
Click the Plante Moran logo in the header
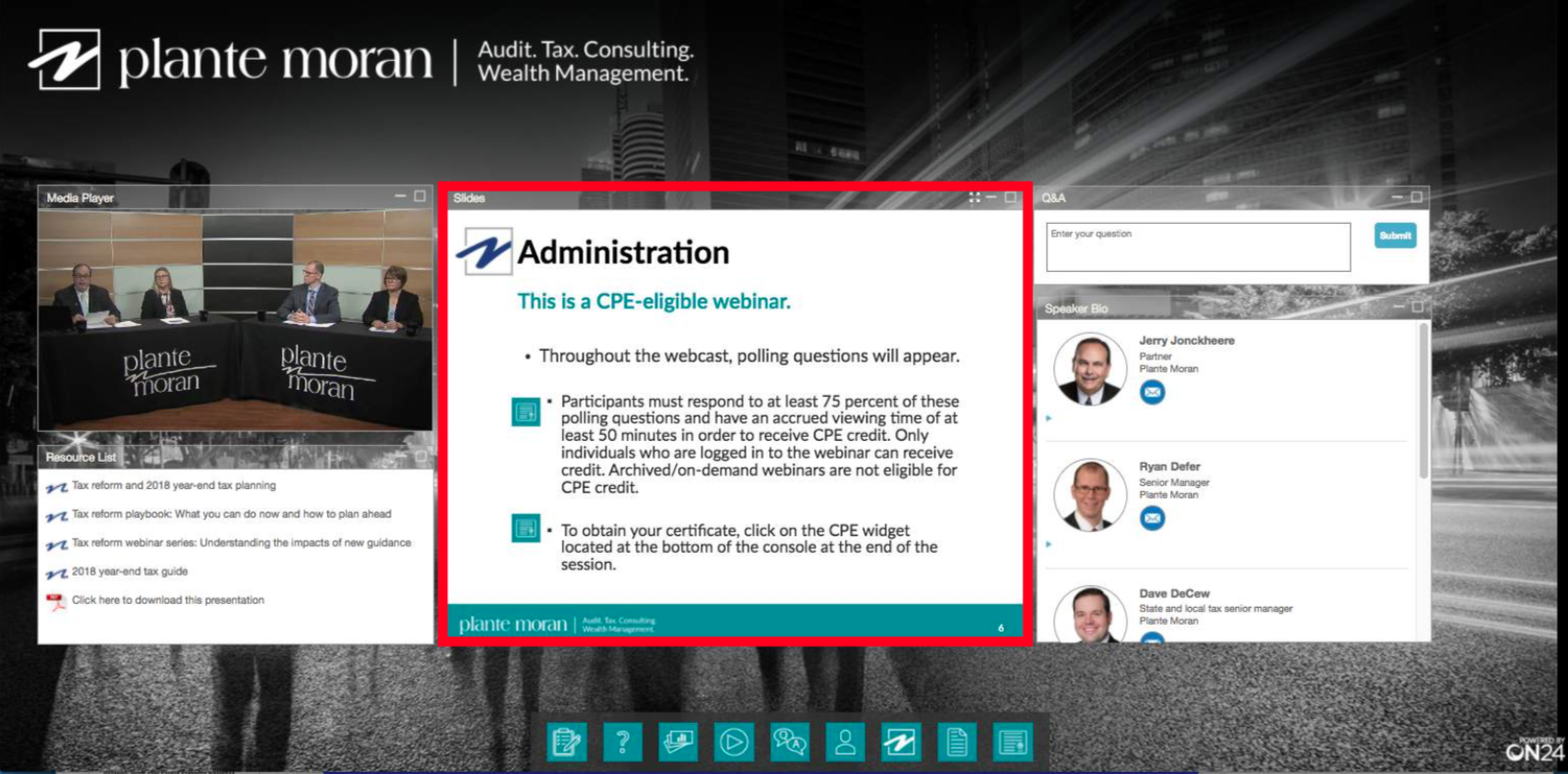click(231, 60)
